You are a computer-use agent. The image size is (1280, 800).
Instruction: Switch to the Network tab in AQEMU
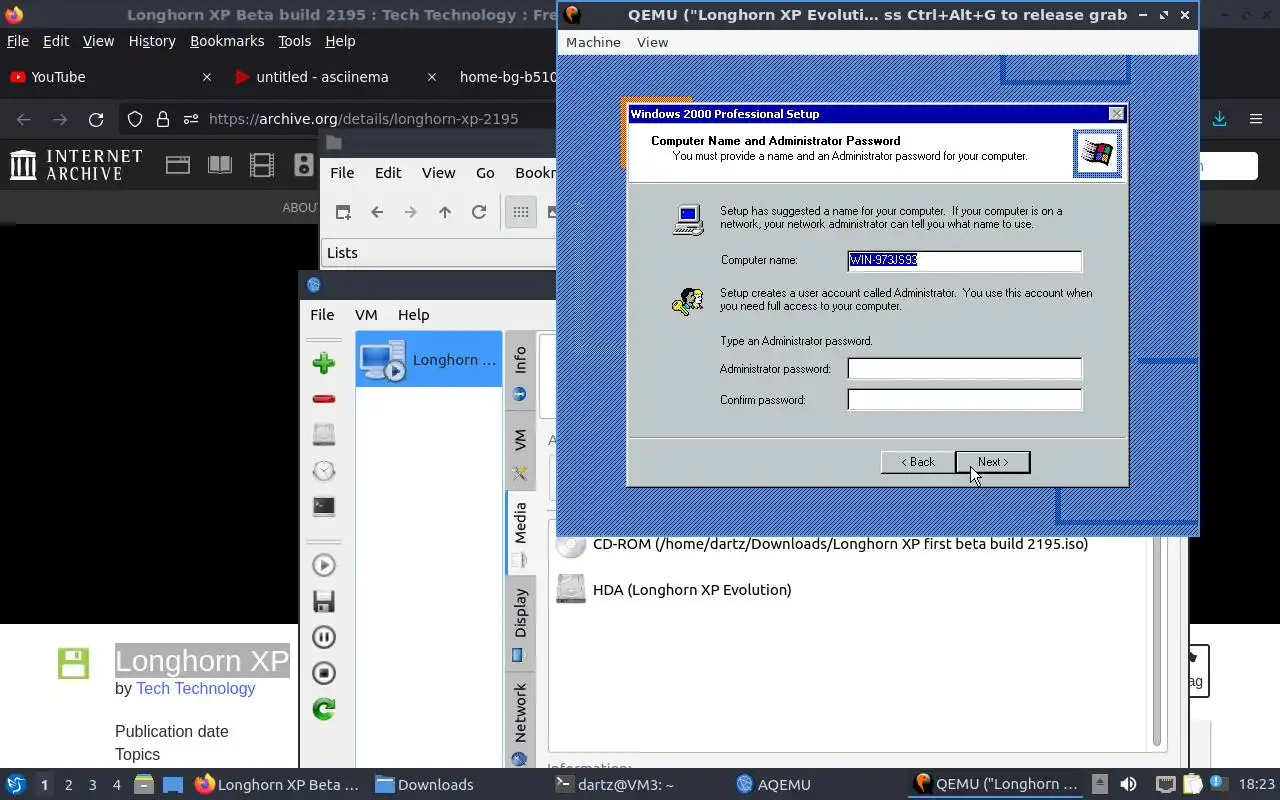[x=519, y=722]
